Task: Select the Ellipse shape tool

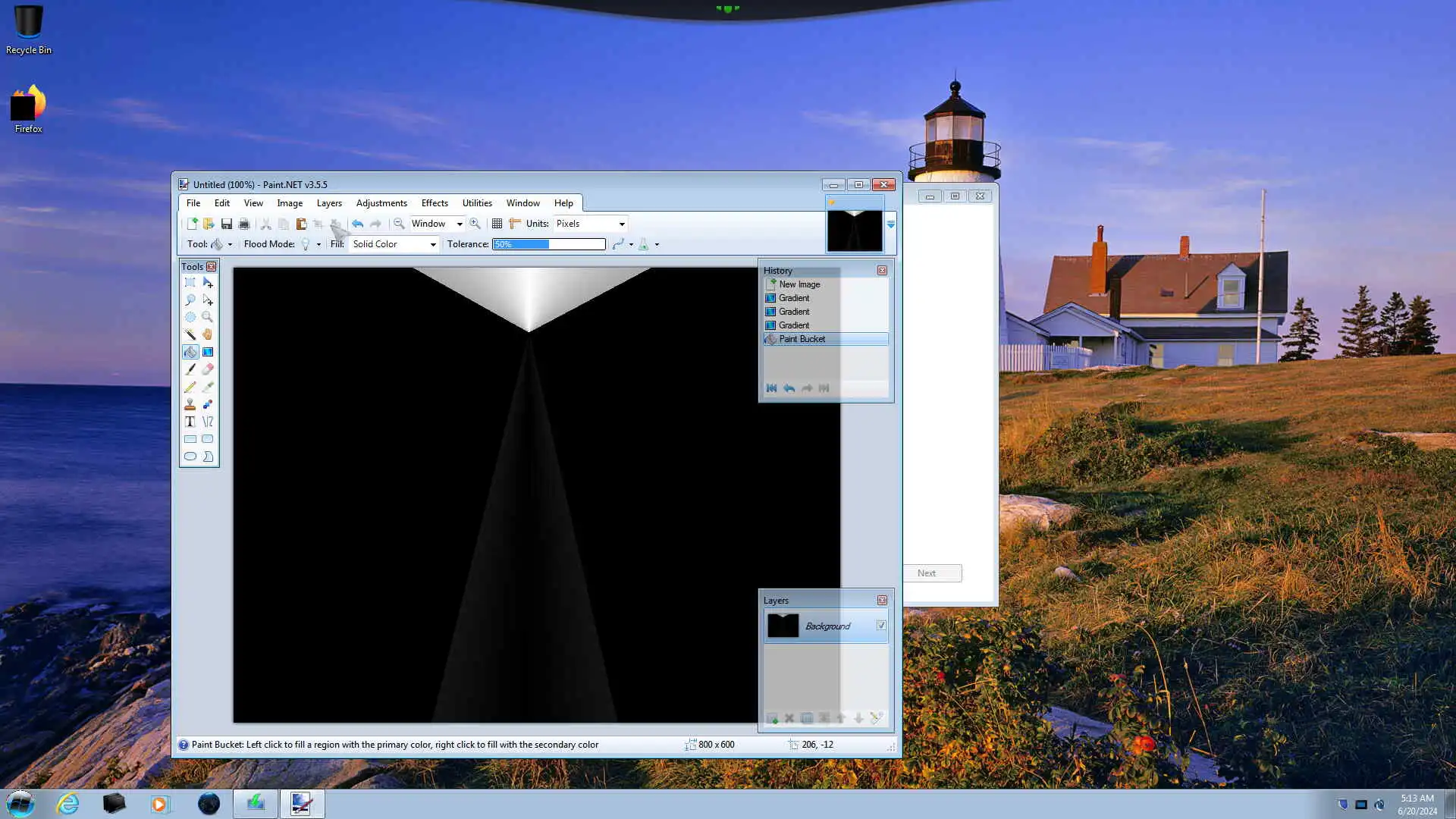Action: point(190,457)
